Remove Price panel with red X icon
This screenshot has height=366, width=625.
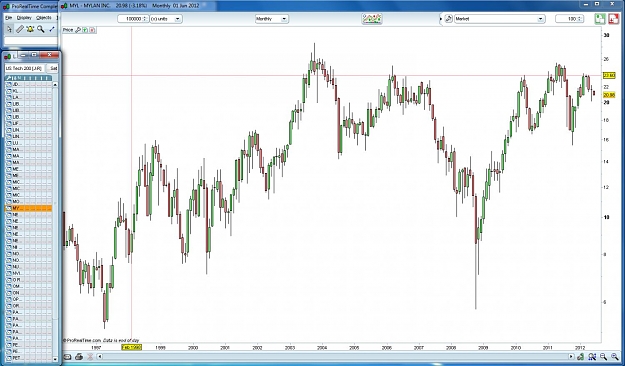(92, 30)
